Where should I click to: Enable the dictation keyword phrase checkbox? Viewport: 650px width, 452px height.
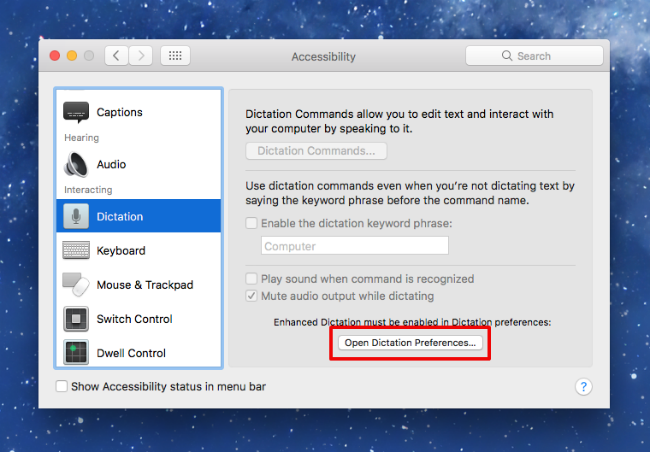click(251, 223)
